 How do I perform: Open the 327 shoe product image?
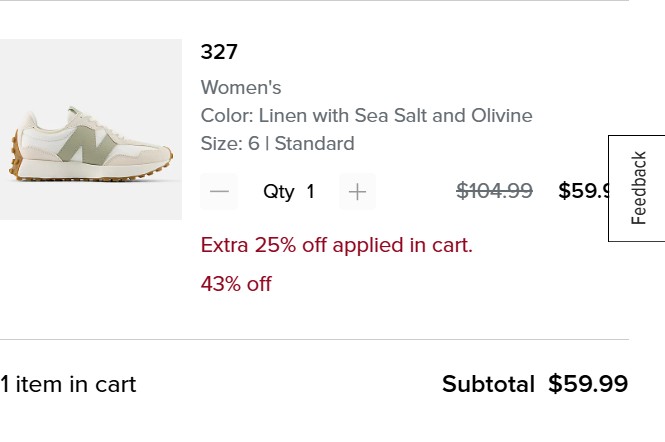(90, 129)
